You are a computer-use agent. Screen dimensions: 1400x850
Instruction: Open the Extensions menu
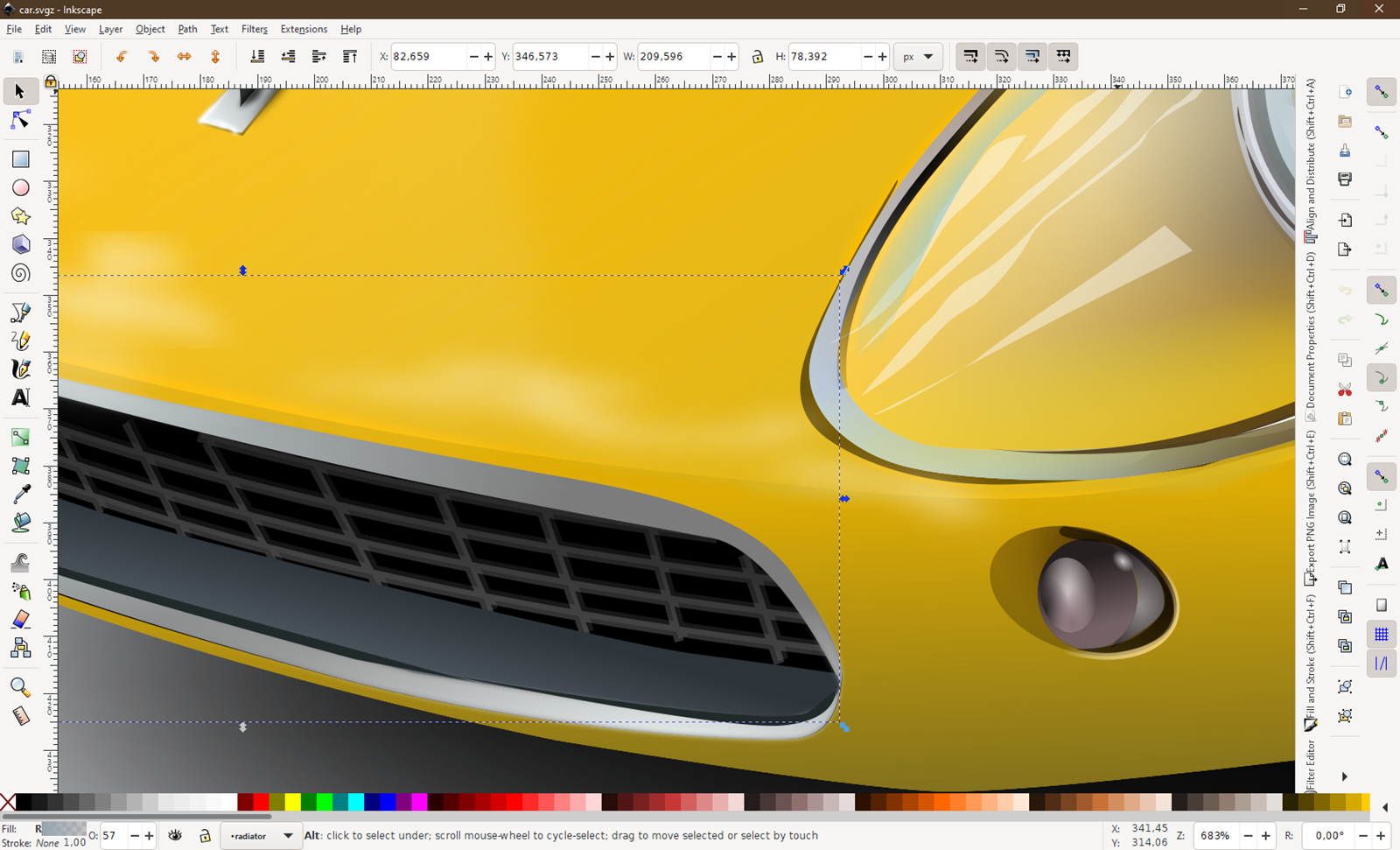(x=304, y=29)
